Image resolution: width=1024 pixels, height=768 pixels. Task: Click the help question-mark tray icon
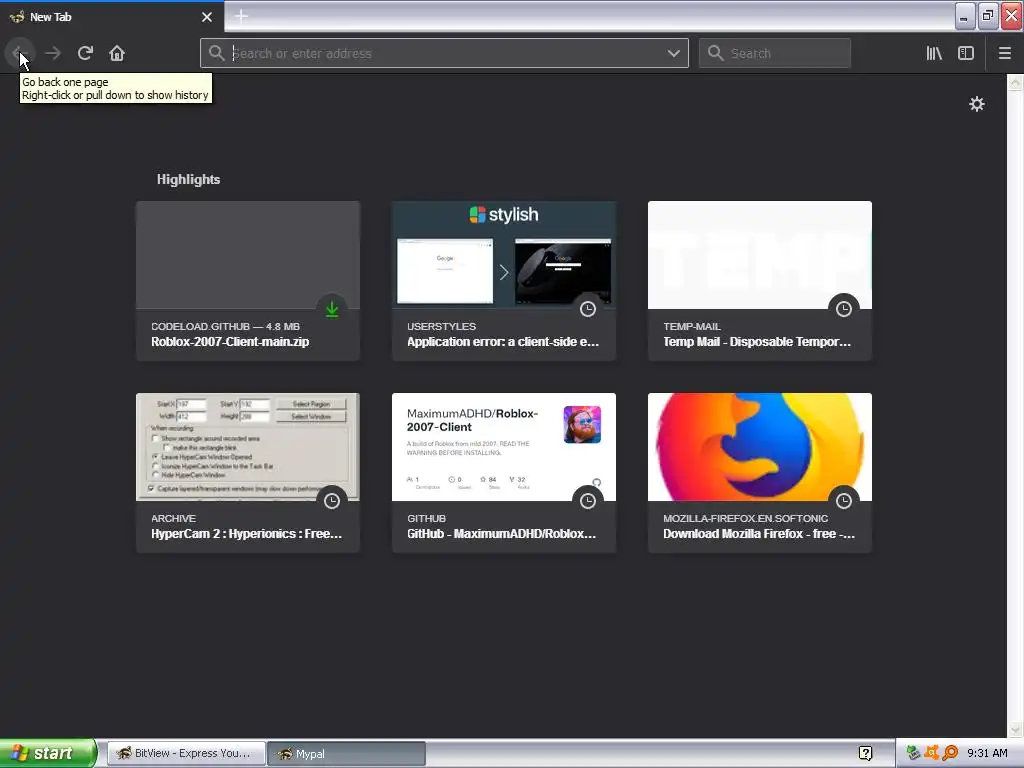click(x=865, y=753)
